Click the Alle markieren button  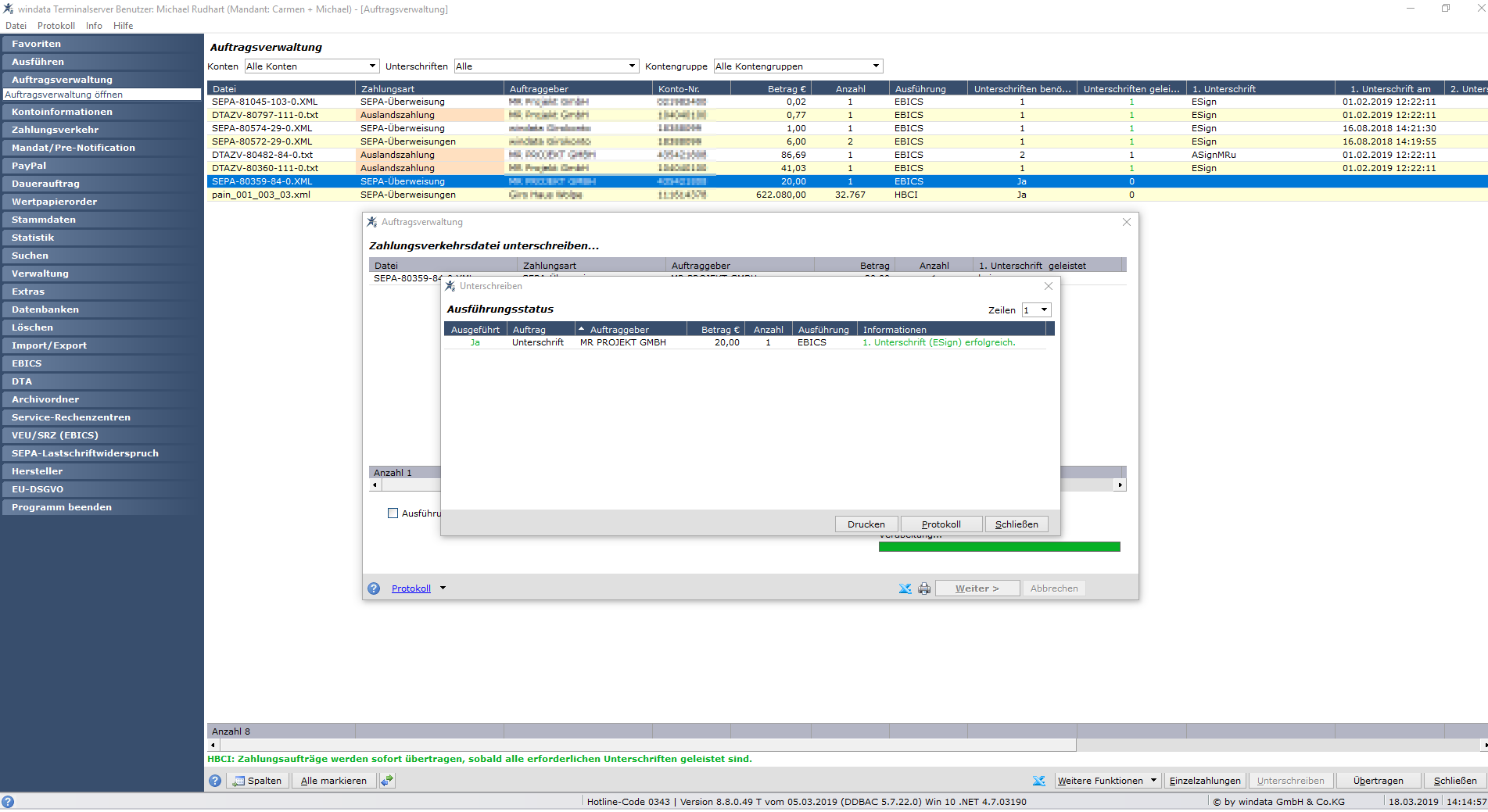coord(334,780)
